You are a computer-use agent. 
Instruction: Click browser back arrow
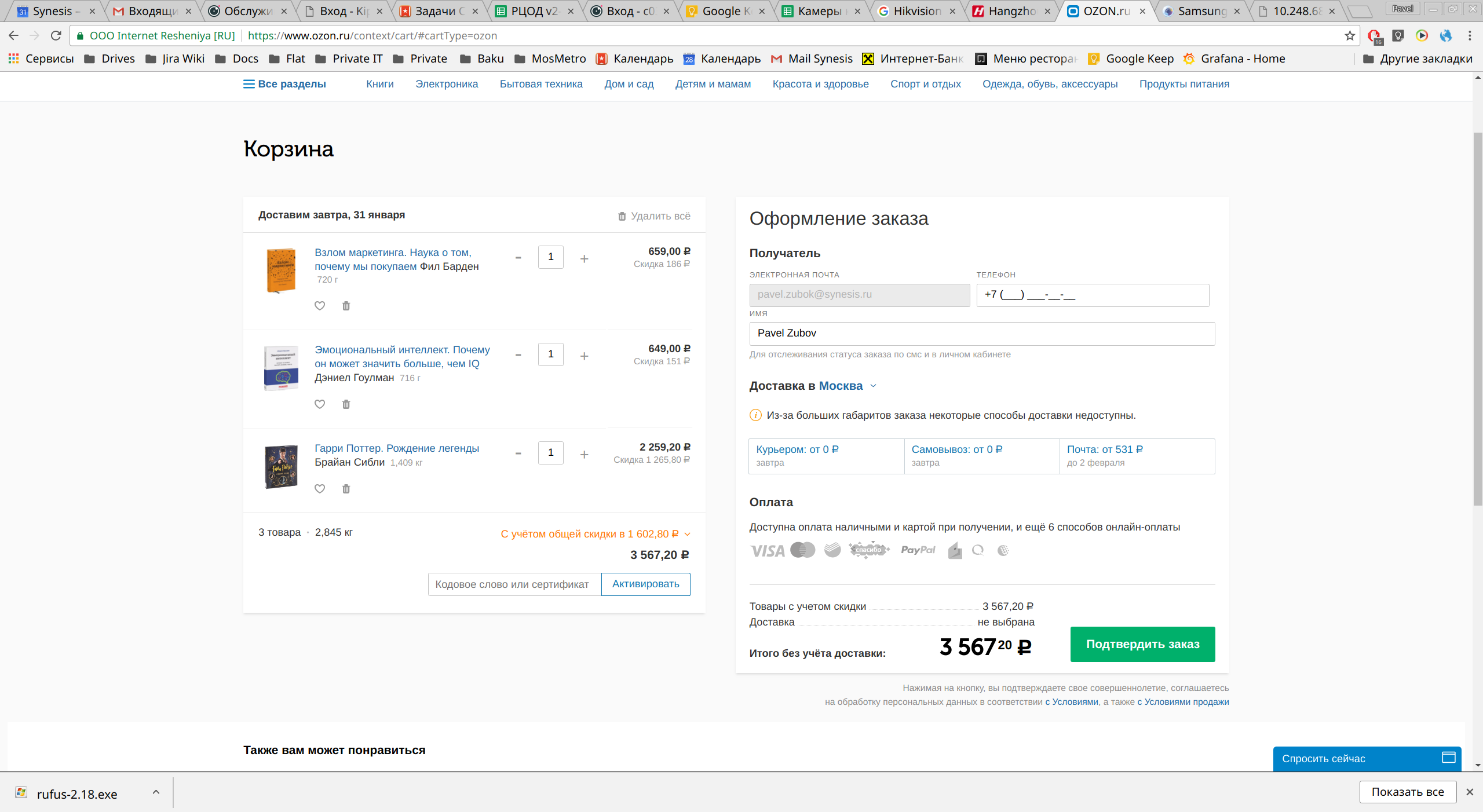point(13,36)
